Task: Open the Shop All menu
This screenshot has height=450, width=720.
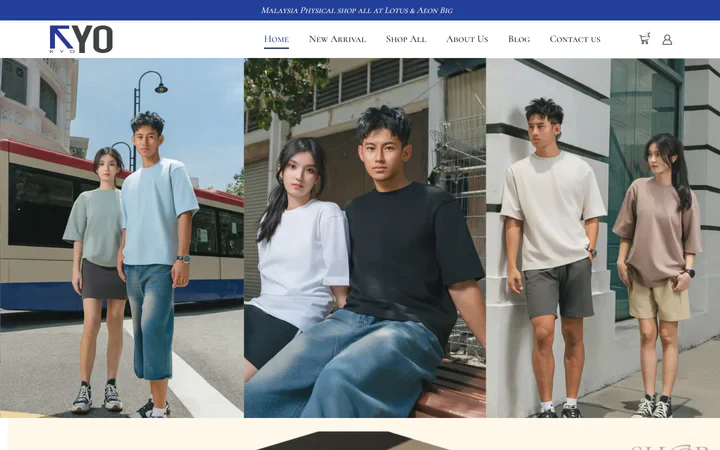Action: click(x=406, y=39)
